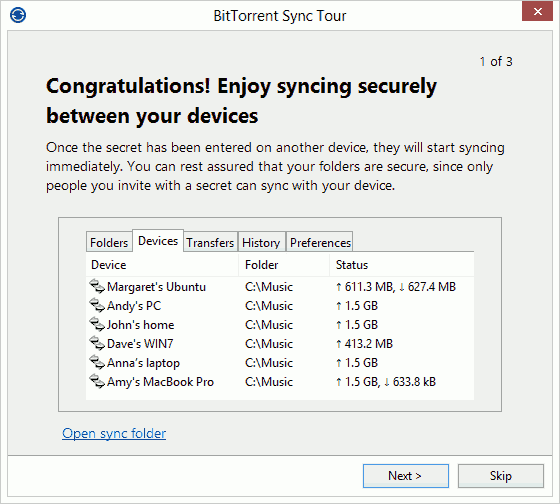Click the Open sync folder link
This screenshot has height=504, width=560.
click(114, 433)
